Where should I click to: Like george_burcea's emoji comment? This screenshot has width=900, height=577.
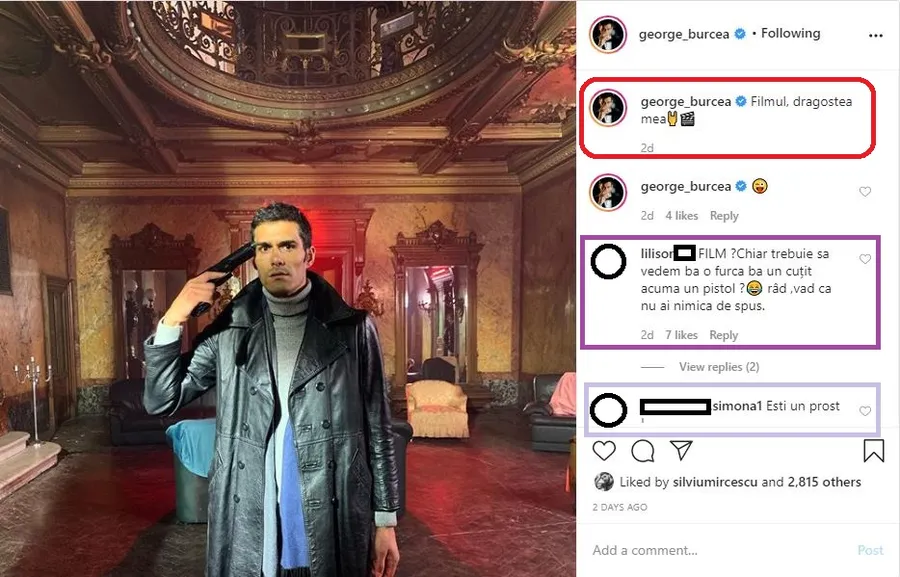tap(865, 192)
